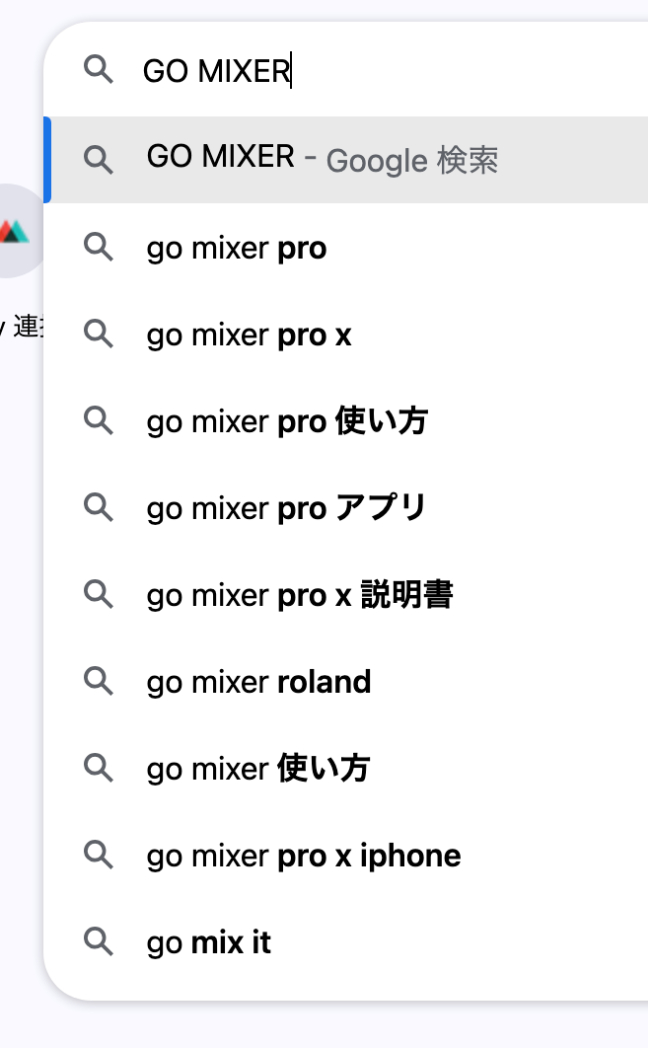Open the 'go mixer pro アプリ' suggestion

tap(285, 508)
